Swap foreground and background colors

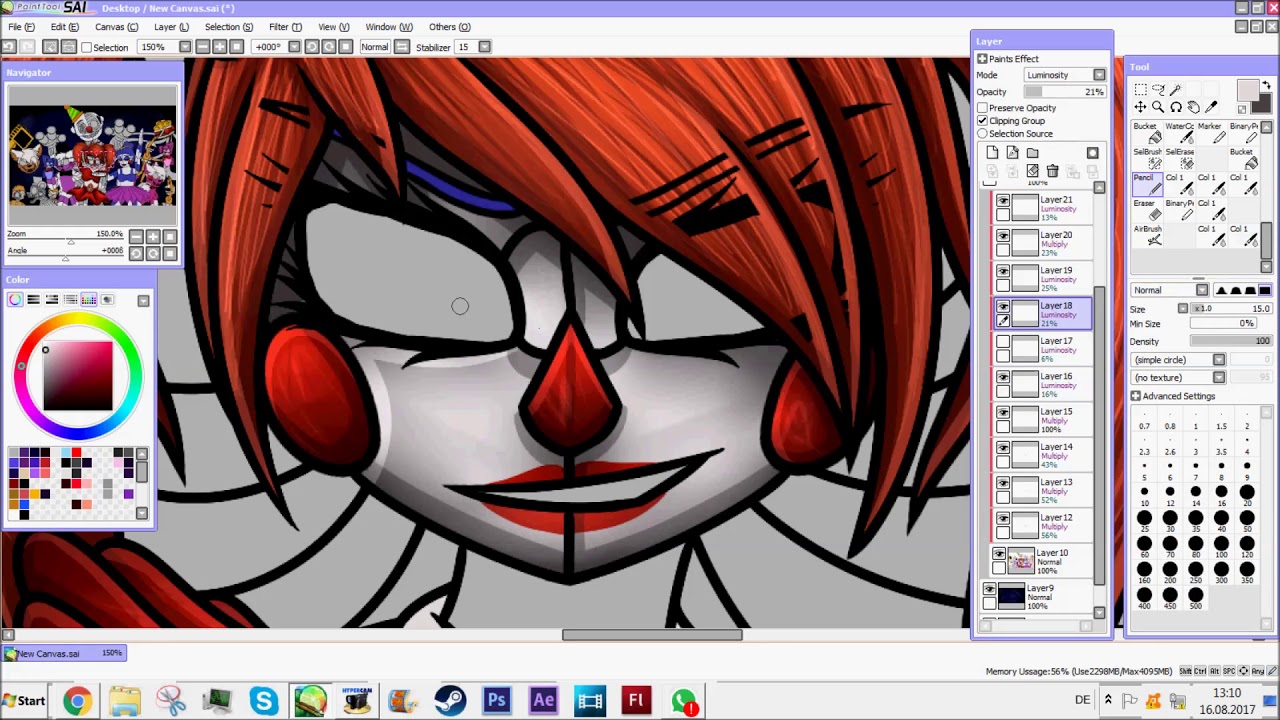tap(1267, 86)
